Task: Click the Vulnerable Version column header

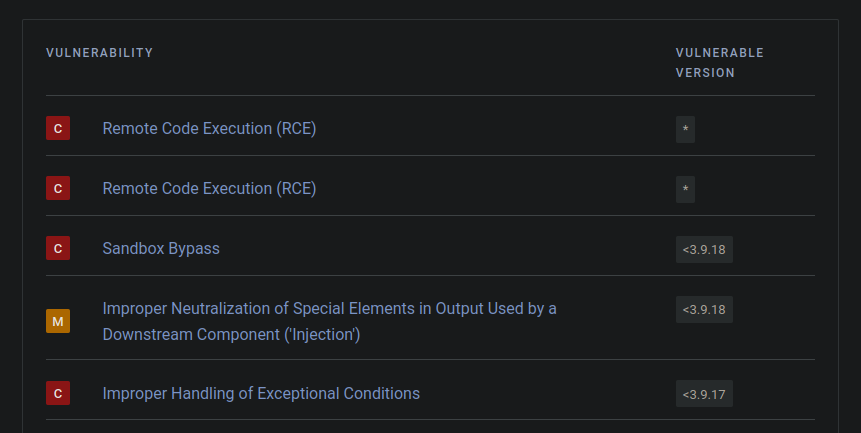Action: (x=719, y=62)
